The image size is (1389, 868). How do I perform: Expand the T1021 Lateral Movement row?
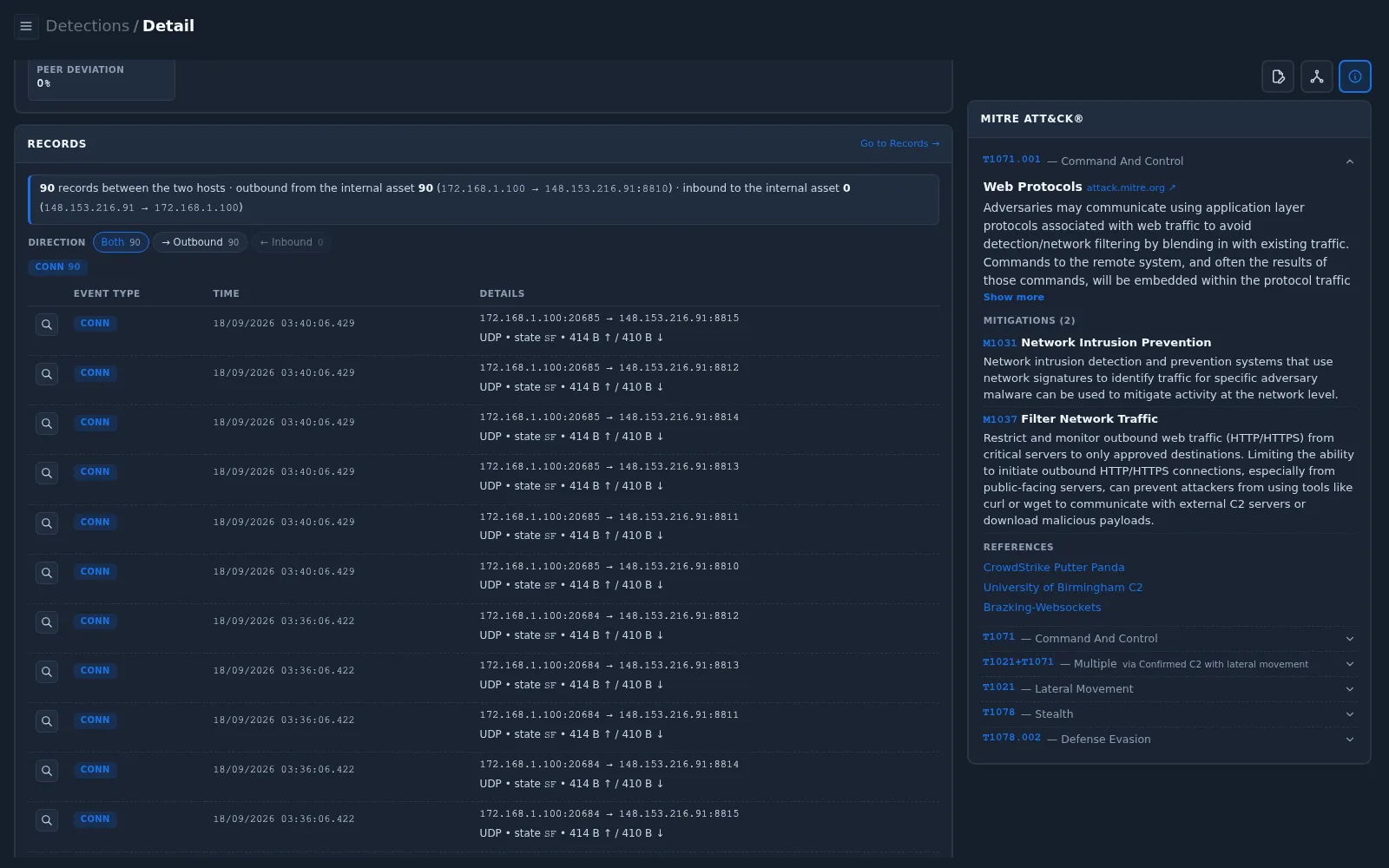[1169, 688]
